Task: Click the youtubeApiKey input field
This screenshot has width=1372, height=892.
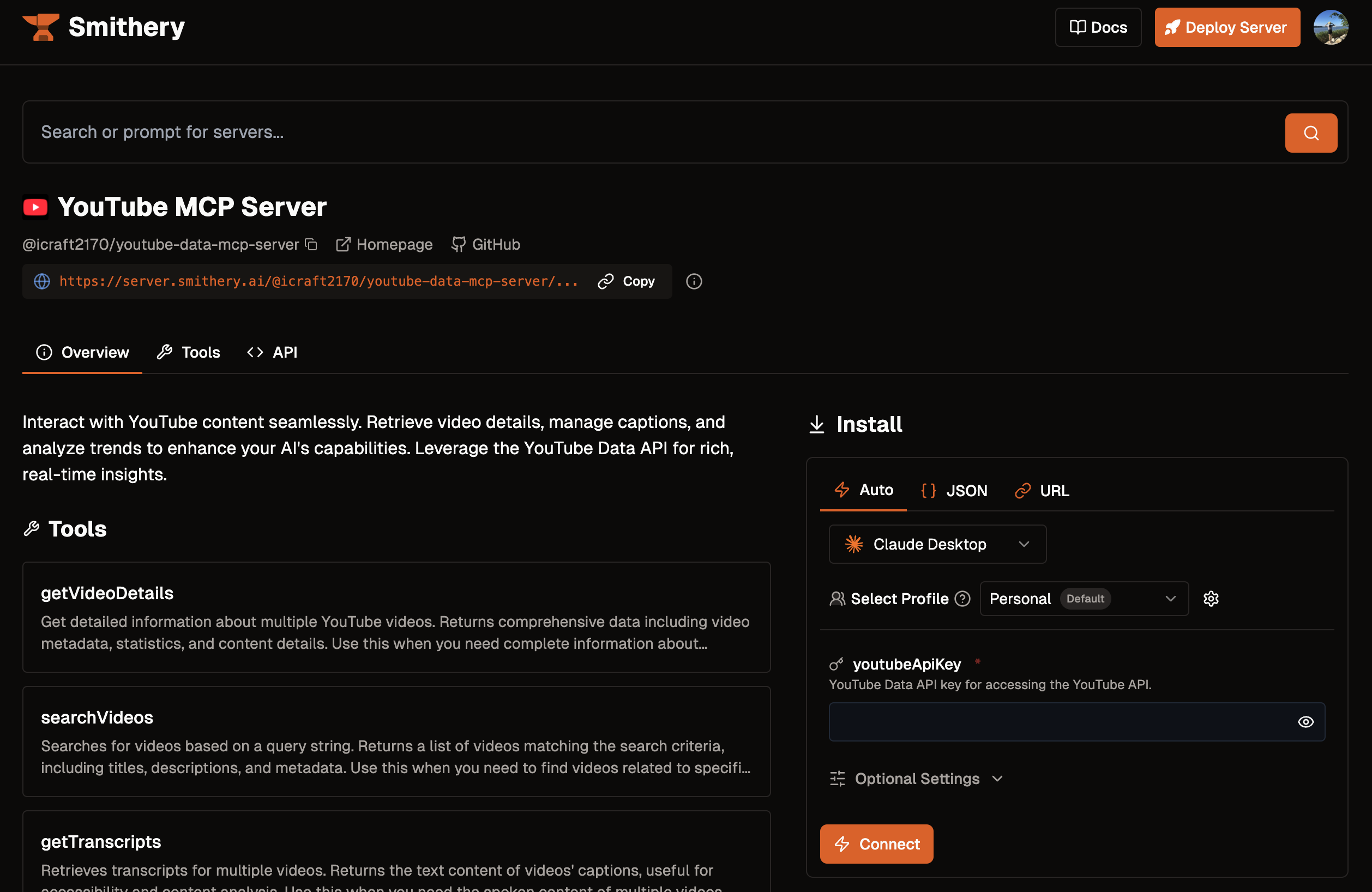Action: click(1076, 721)
